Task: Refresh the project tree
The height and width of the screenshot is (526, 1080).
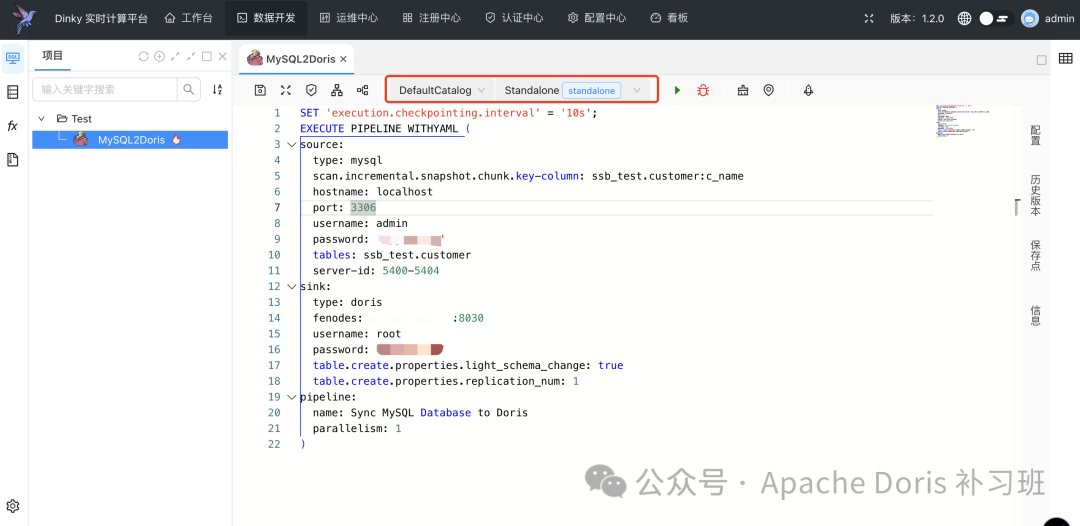Action: 143,56
